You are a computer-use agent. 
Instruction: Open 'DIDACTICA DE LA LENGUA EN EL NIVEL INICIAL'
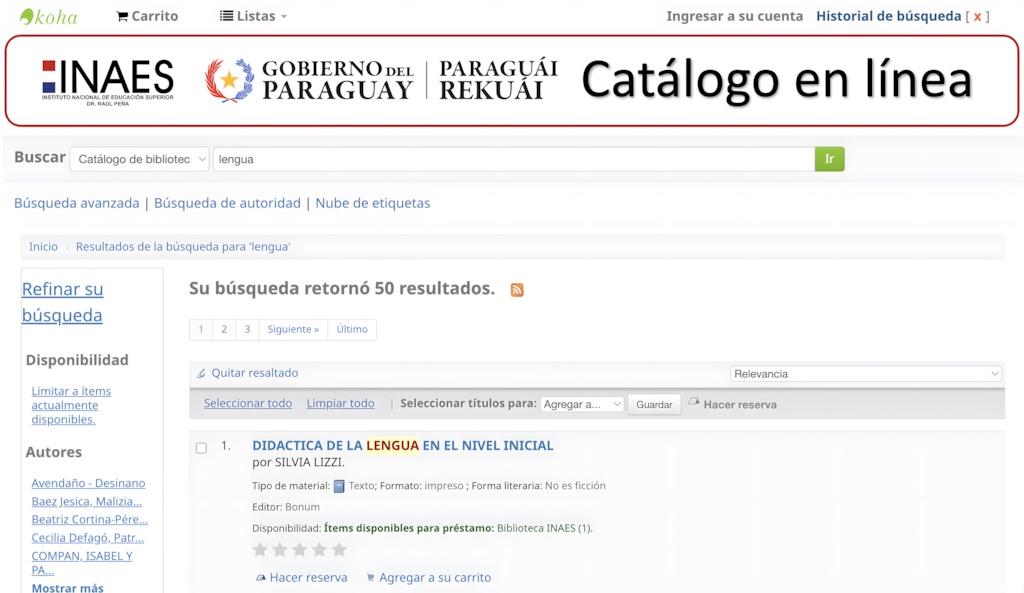(x=403, y=445)
